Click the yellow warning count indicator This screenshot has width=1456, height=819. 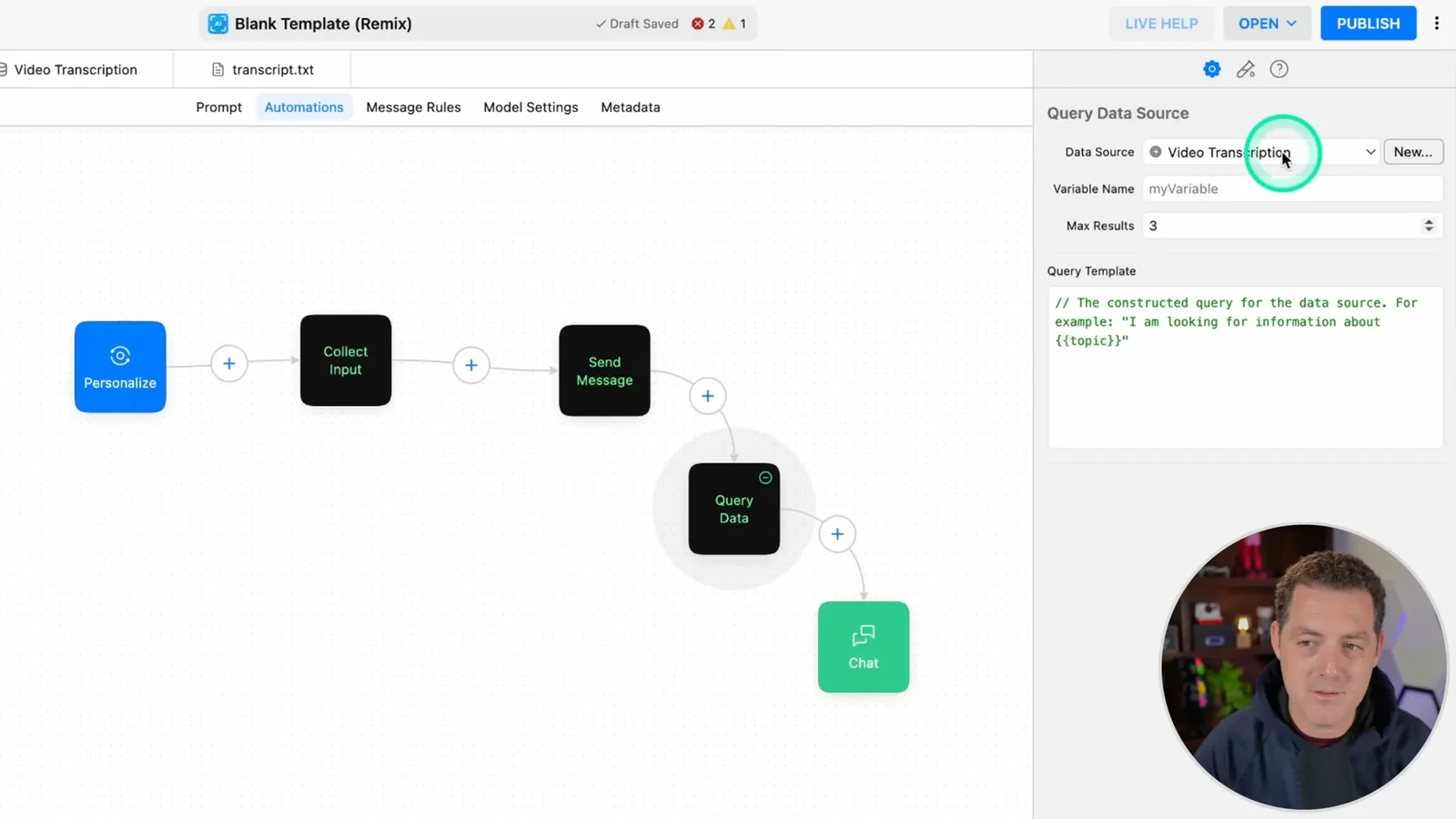click(734, 24)
